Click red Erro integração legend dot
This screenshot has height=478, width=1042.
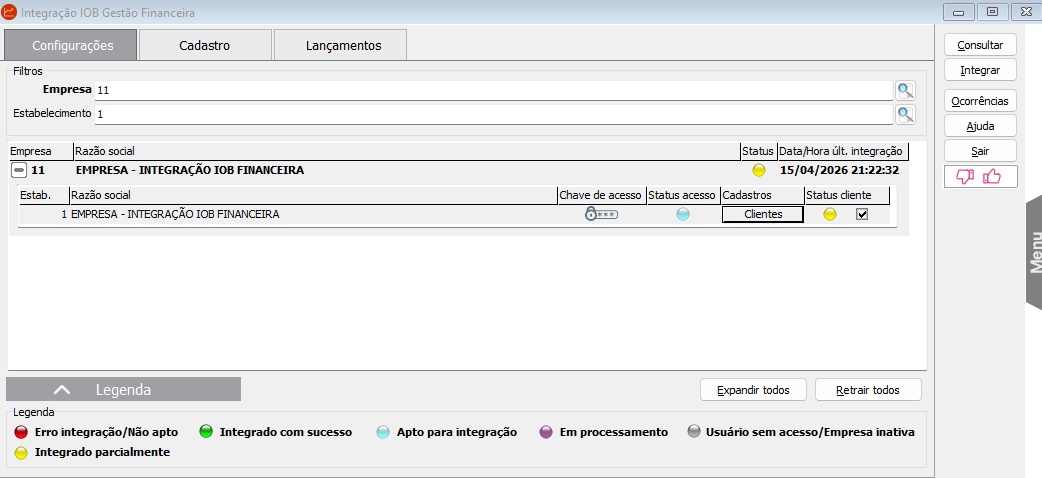21,432
